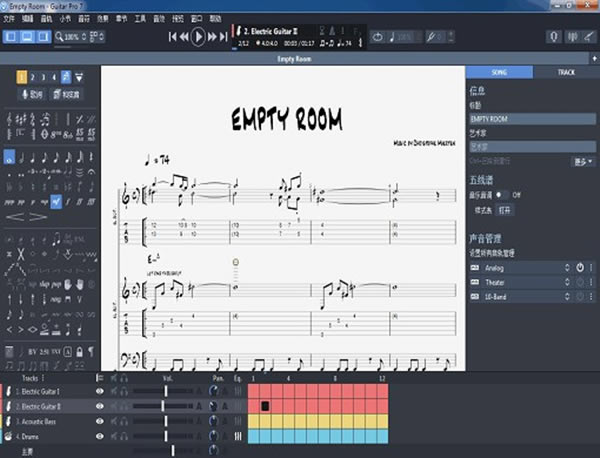Click the rewind to start button
This screenshot has width=600, height=458.
pyautogui.click(x=172, y=37)
